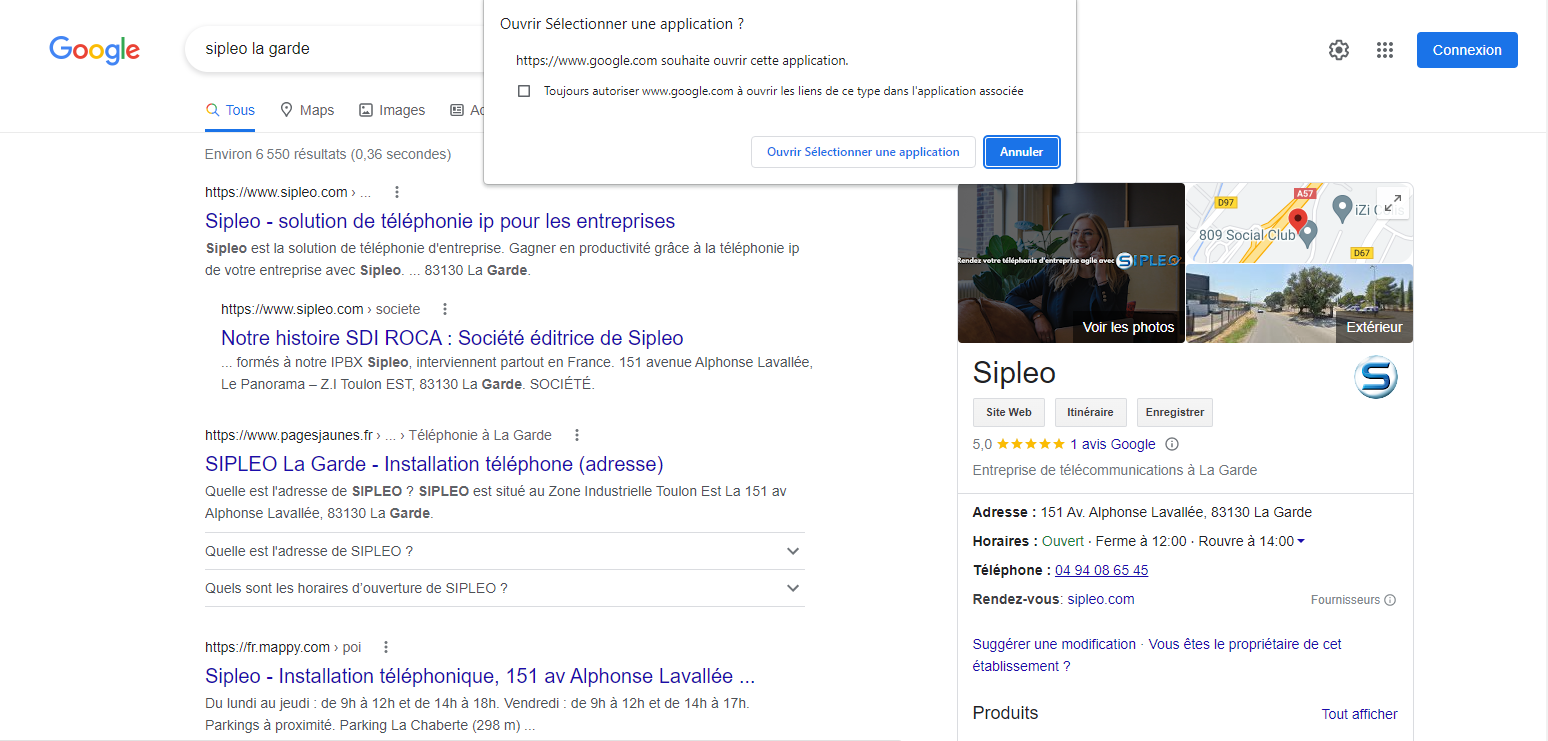Click Site Web button for Sipleo

click(x=1008, y=412)
